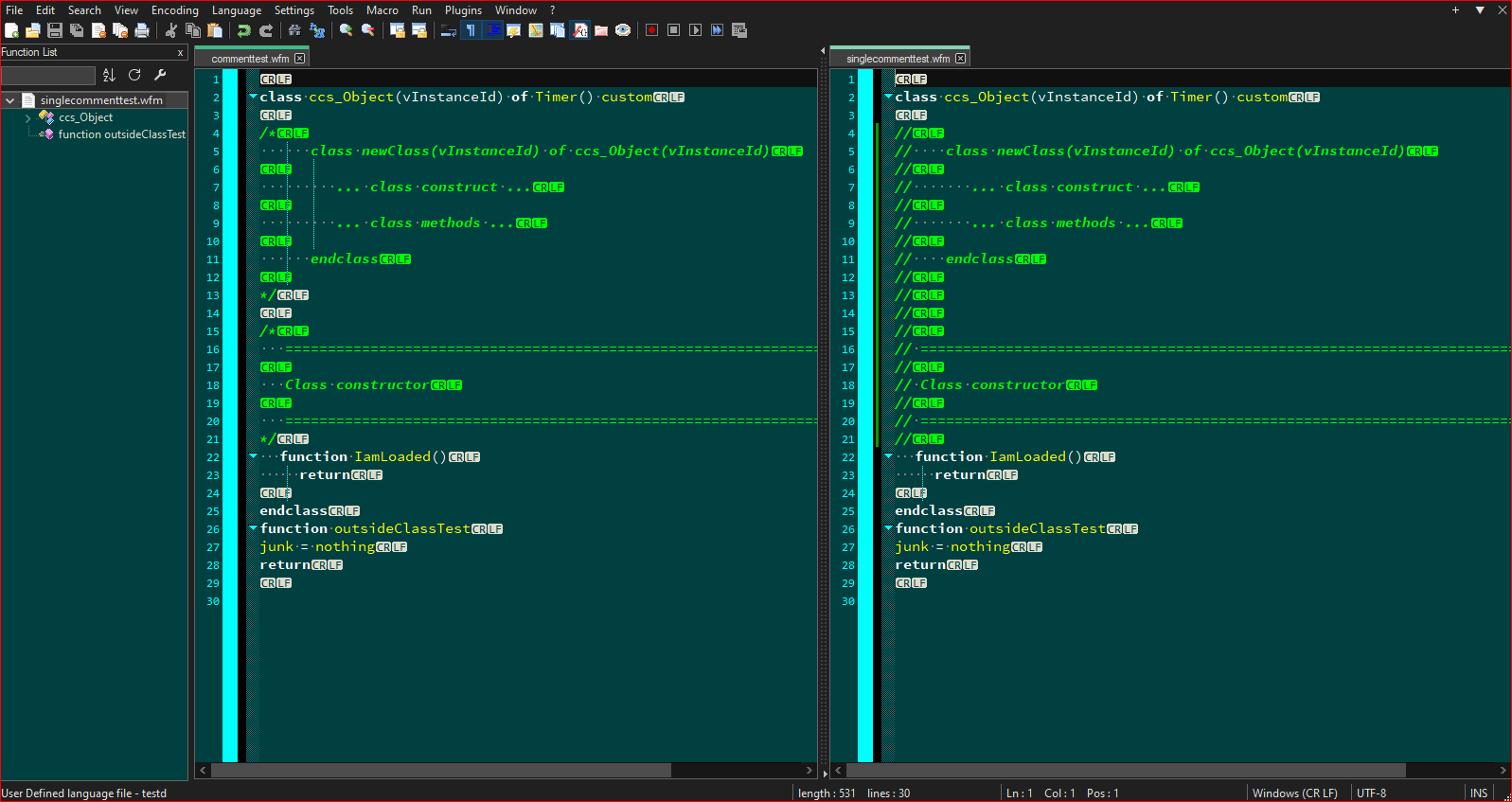Open Find with the binoculars icon
The height and width of the screenshot is (802, 1512).
295,30
